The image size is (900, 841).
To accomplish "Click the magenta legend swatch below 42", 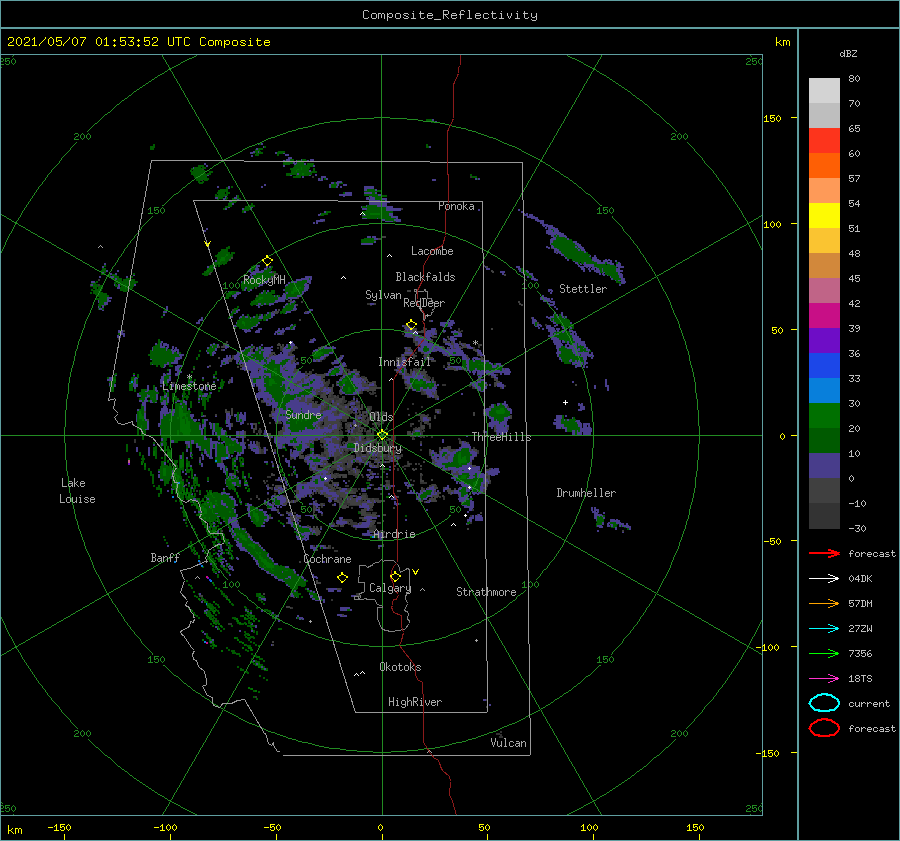I will click(x=824, y=315).
